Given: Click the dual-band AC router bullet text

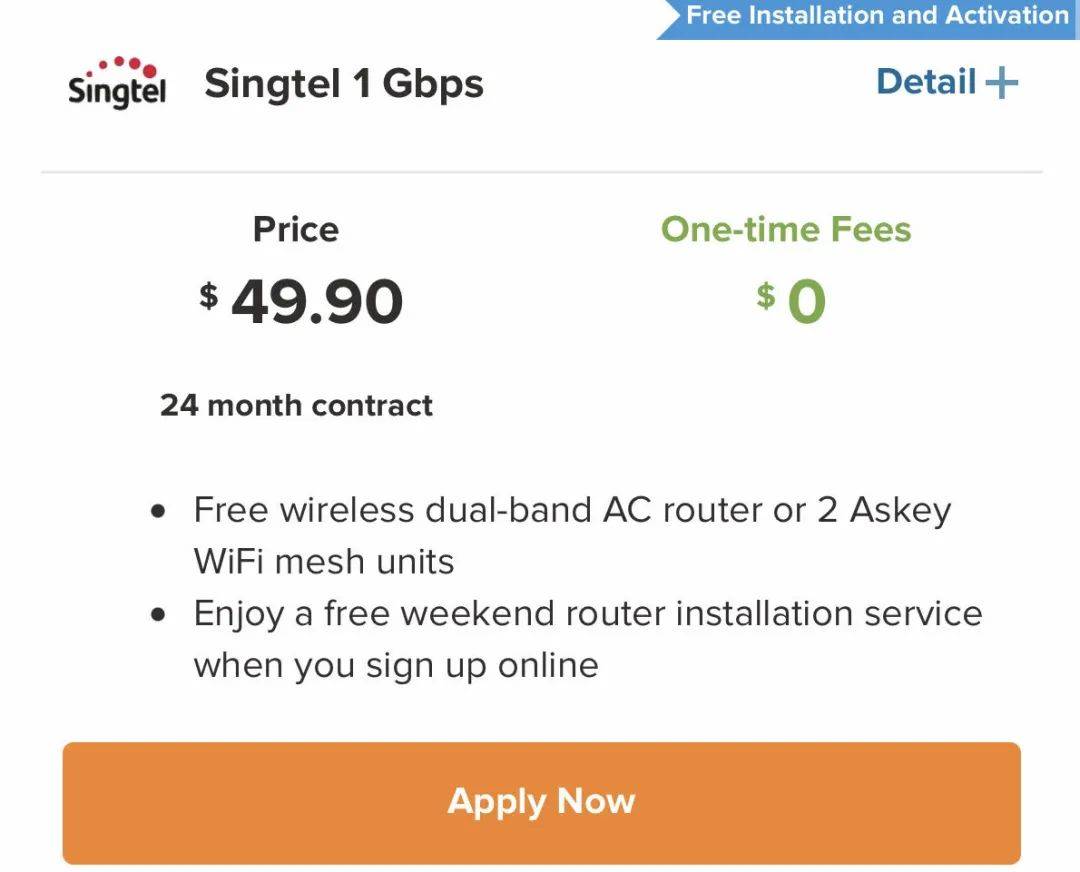Looking at the screenshot, I should [x=572, y=510].
